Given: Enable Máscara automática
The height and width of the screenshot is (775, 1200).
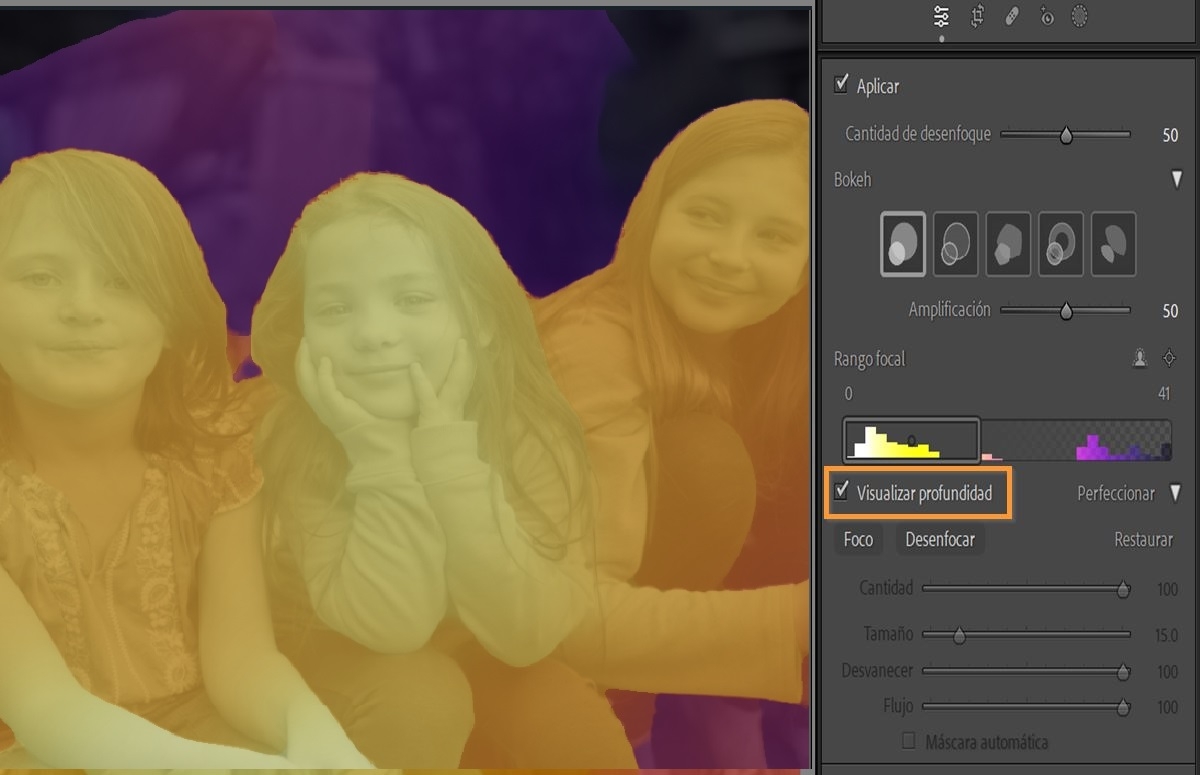Looking at the screenshot, I should pyautogui.click(x=908, y=742).
